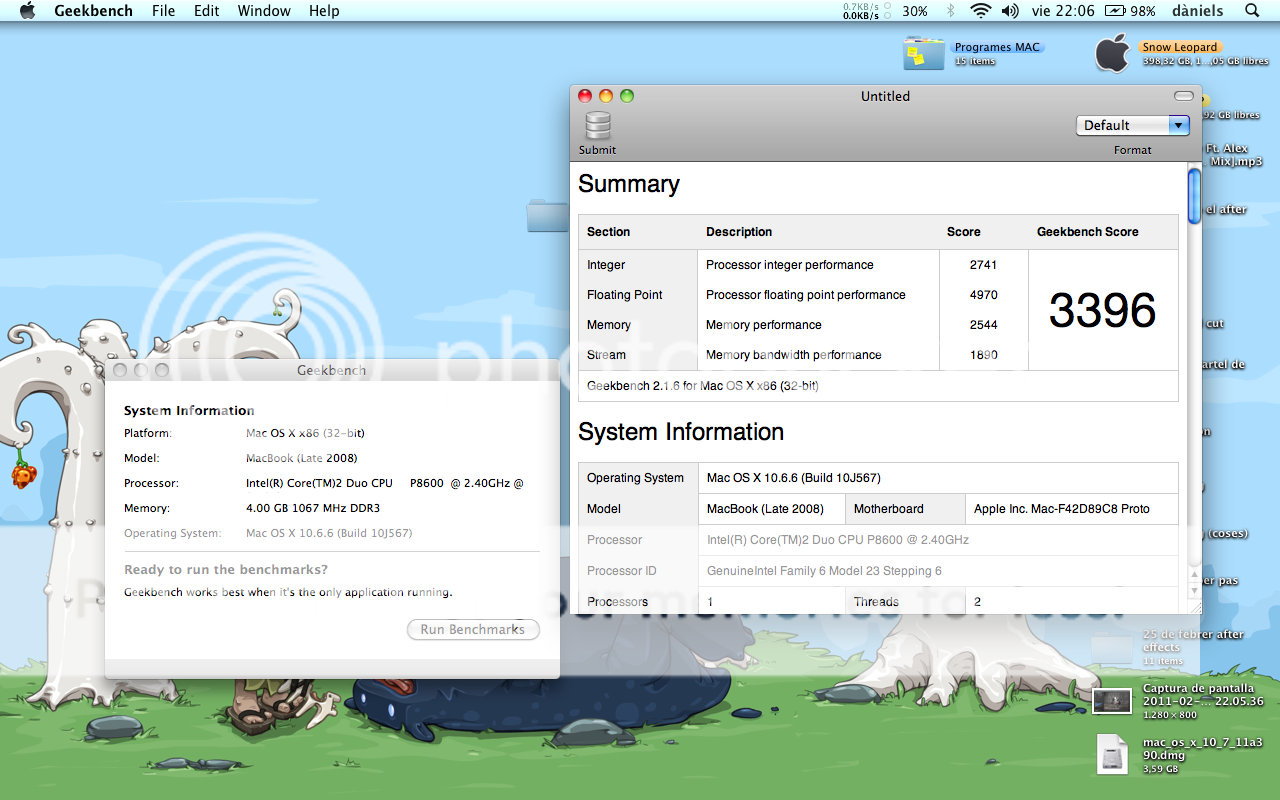Image resolution: width=1280 pixels, height=800 pixels.
Task: Click the Bluetooth icon in menu bar
Action: (950, 11)
